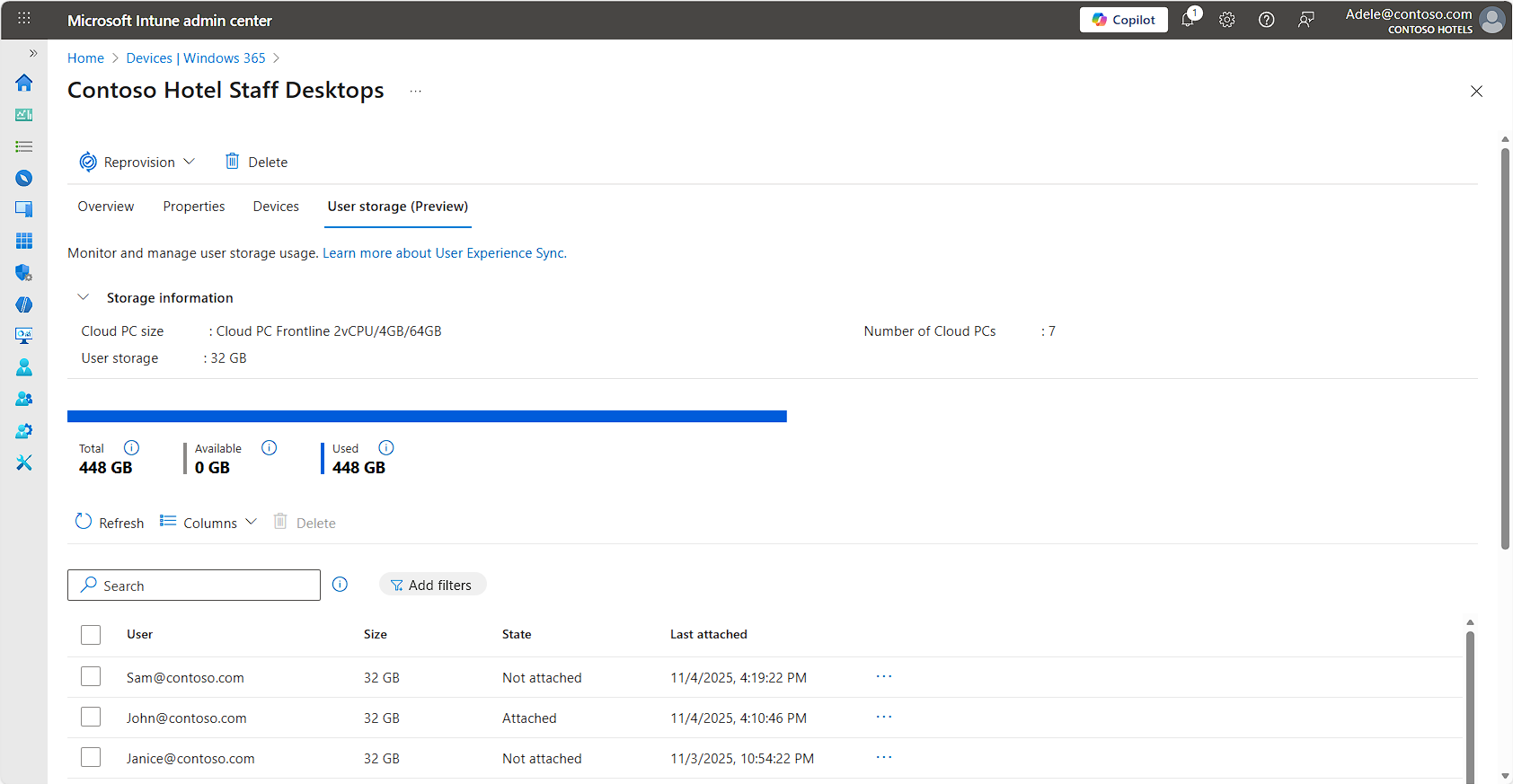Open the Reprovision dropdown
Viewport: 1513px width, 784px height.
click(x=137, y=162)
